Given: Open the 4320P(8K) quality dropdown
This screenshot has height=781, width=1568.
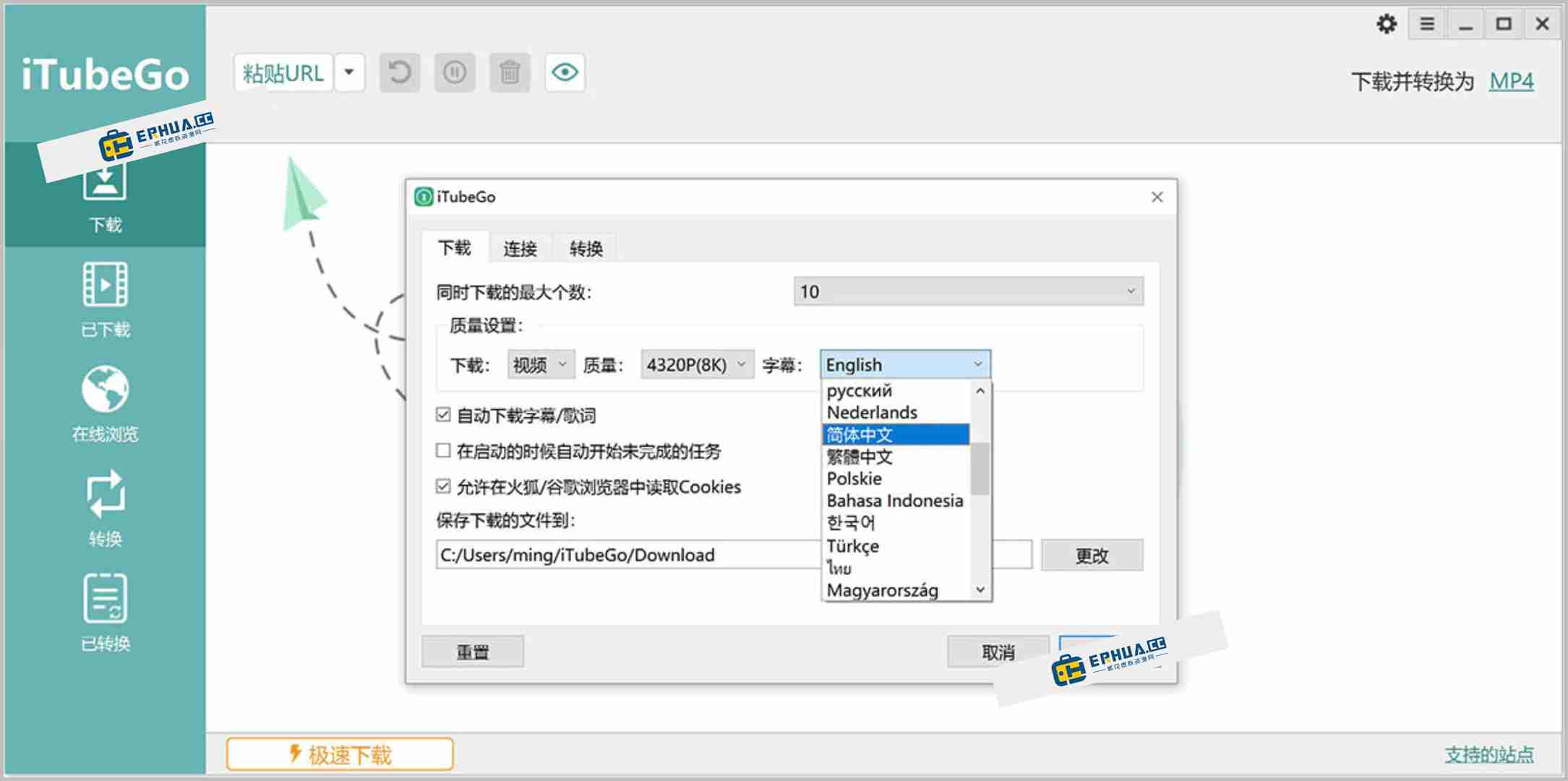Looking at the screenshot, I should tap(697, 365).
